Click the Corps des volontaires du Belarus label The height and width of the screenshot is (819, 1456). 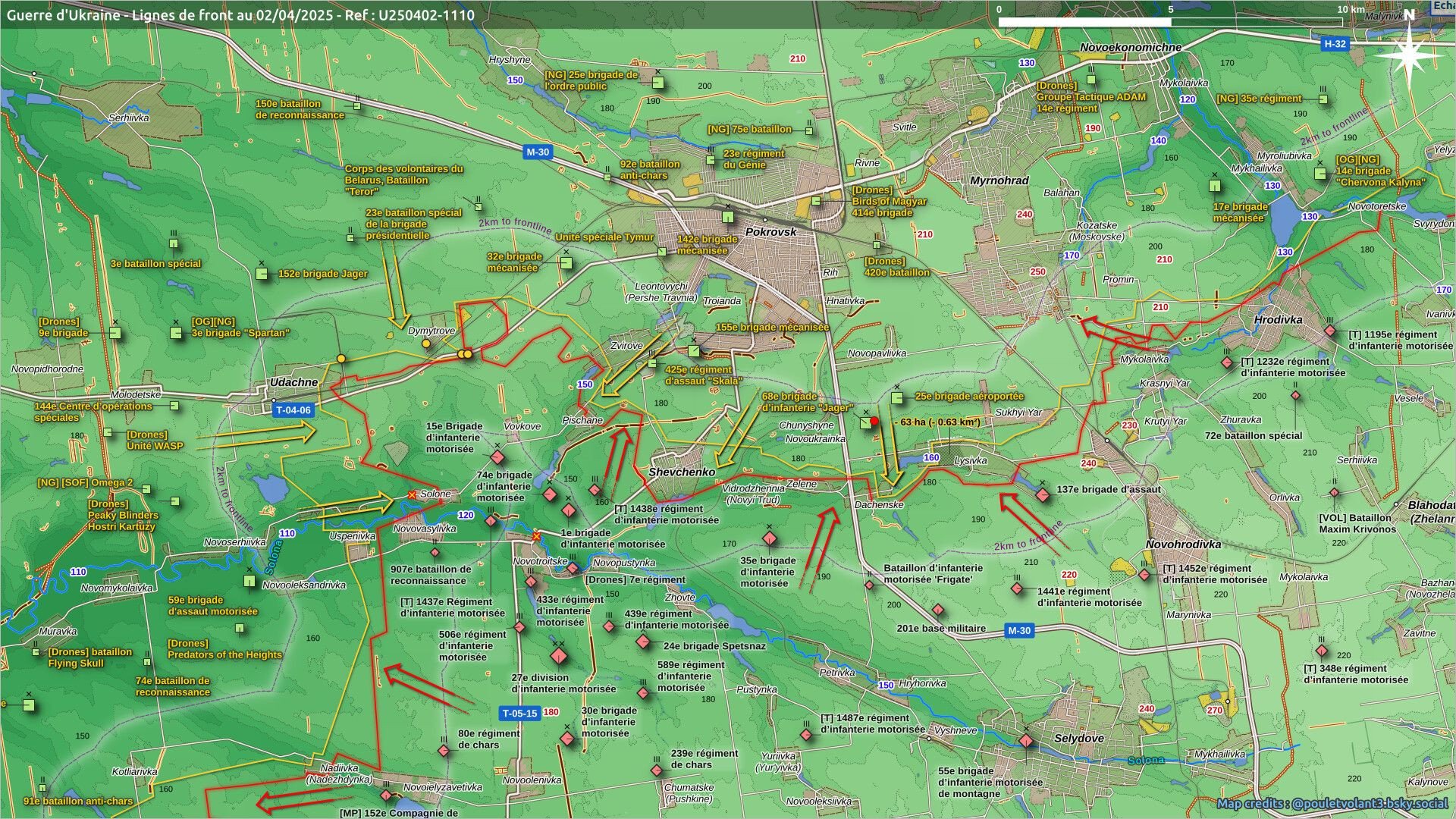[x=403, y=180]
